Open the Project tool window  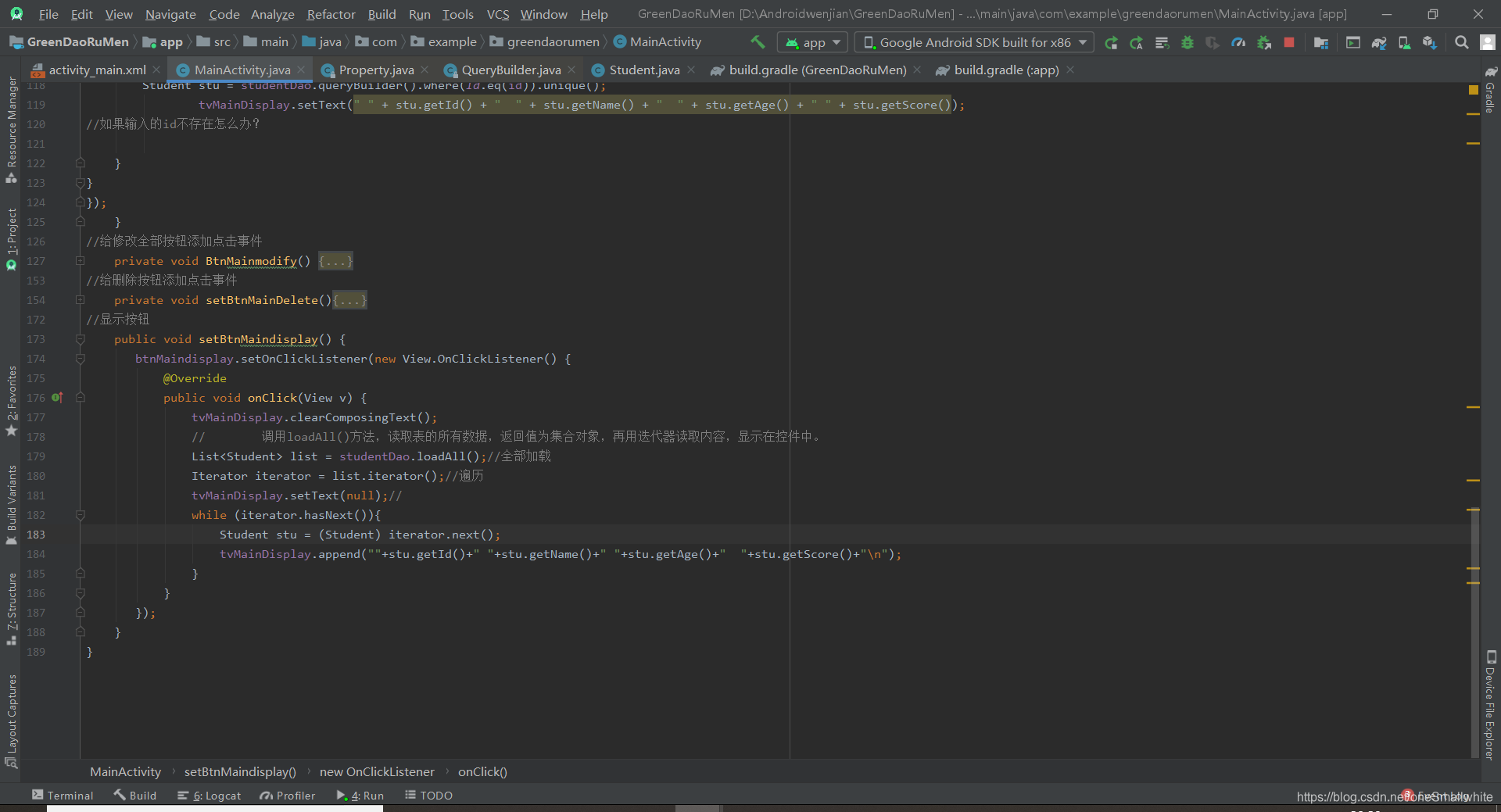pos(11,239)
